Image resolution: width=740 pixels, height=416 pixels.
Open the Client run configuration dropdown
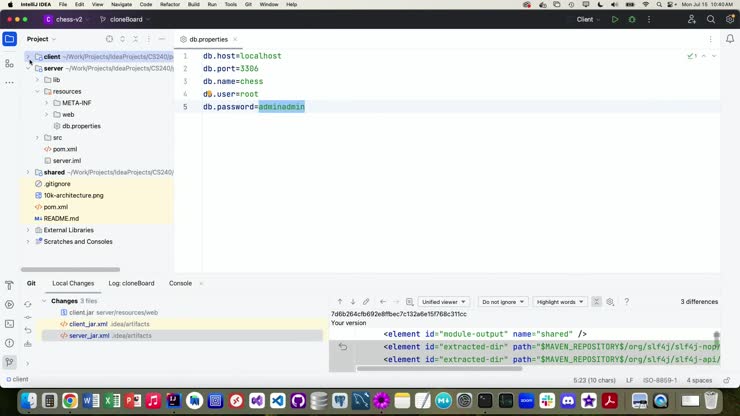588,19
